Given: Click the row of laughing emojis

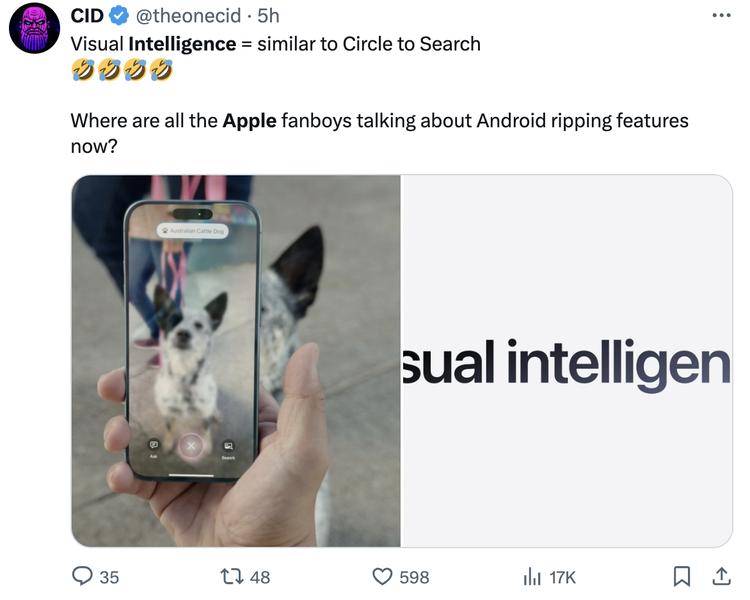Looking at the screenshot, I should 122,70.
